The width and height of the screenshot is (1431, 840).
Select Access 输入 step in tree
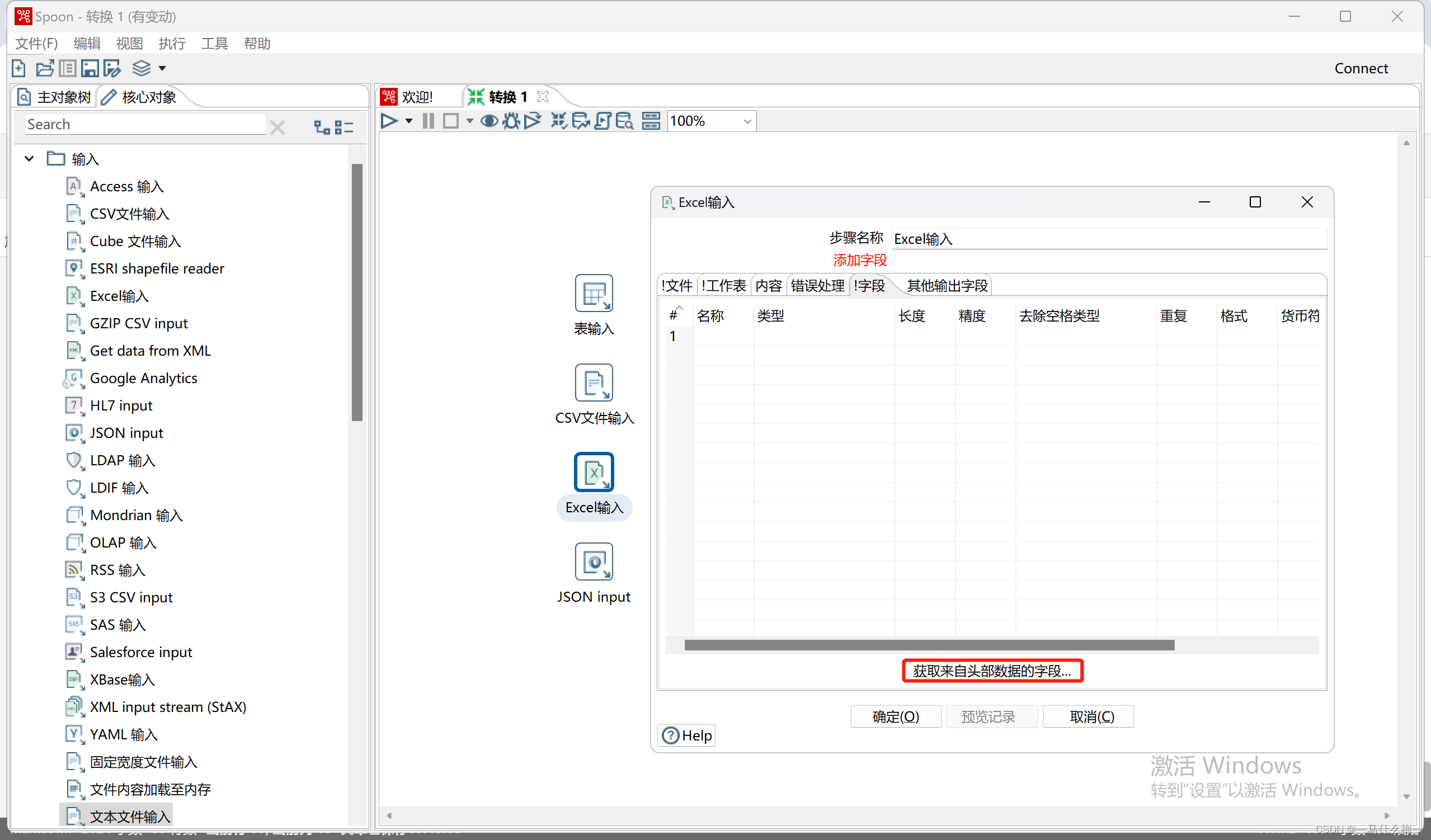point(115,186)
